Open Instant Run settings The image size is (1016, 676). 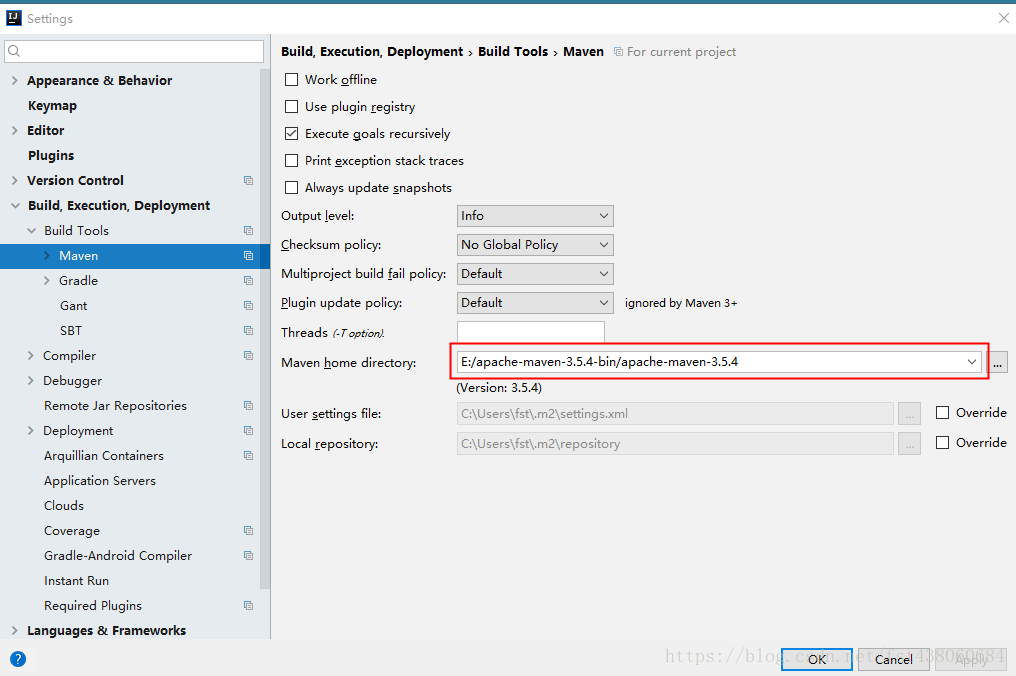[76, 581]
